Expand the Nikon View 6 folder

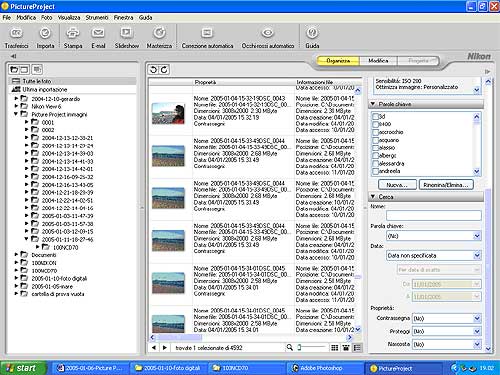pyautogui.click(x=16, y=106)
